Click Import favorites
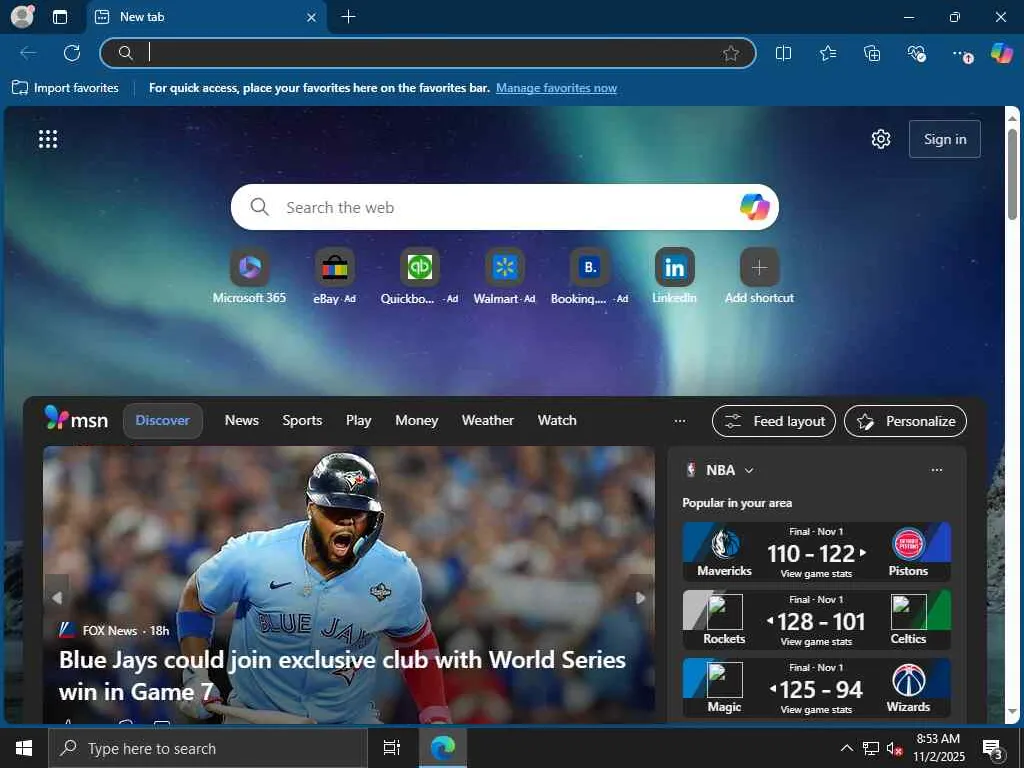The height and width of the screenshot is (768, 1024). point(65,88)
